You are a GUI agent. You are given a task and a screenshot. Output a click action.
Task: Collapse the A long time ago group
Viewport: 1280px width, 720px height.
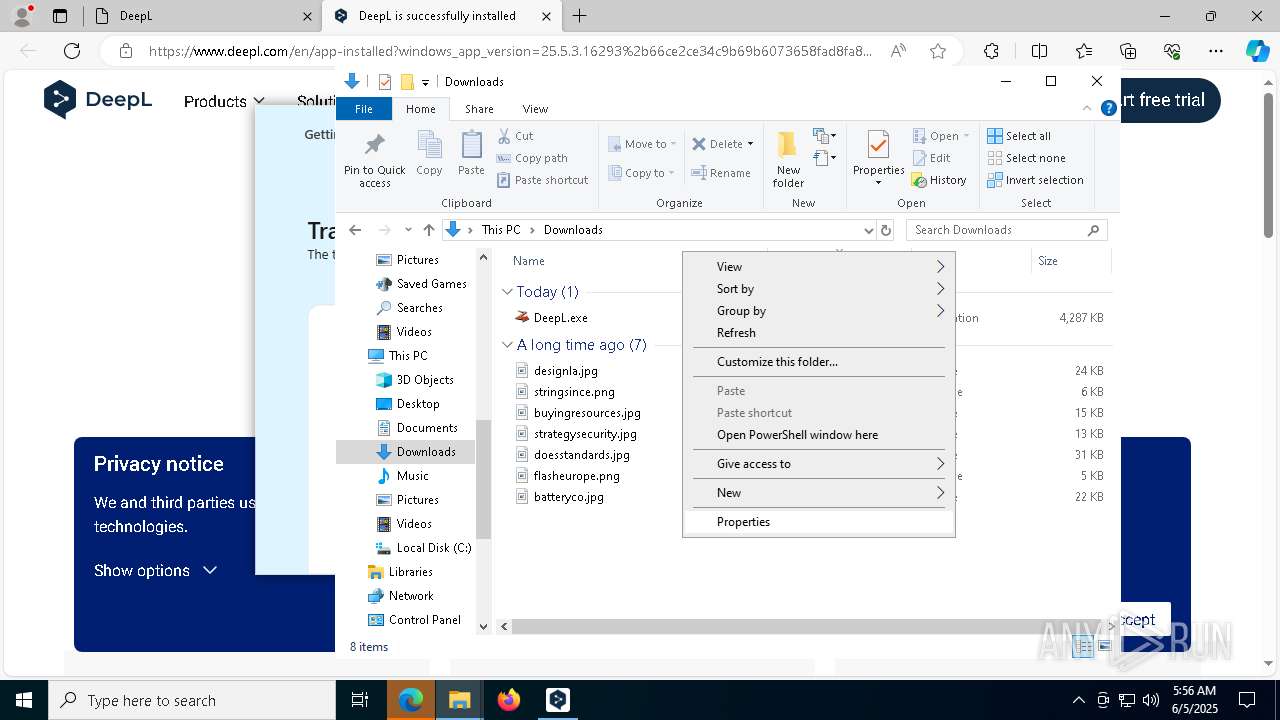point(507,345)
